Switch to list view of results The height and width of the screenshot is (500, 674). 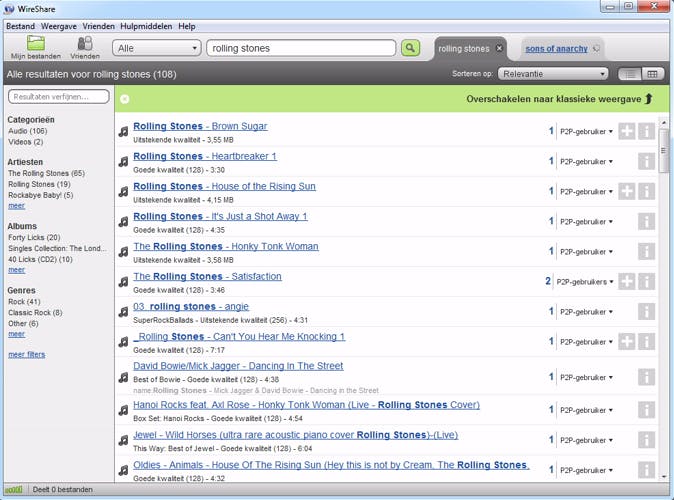pos(630,74)
